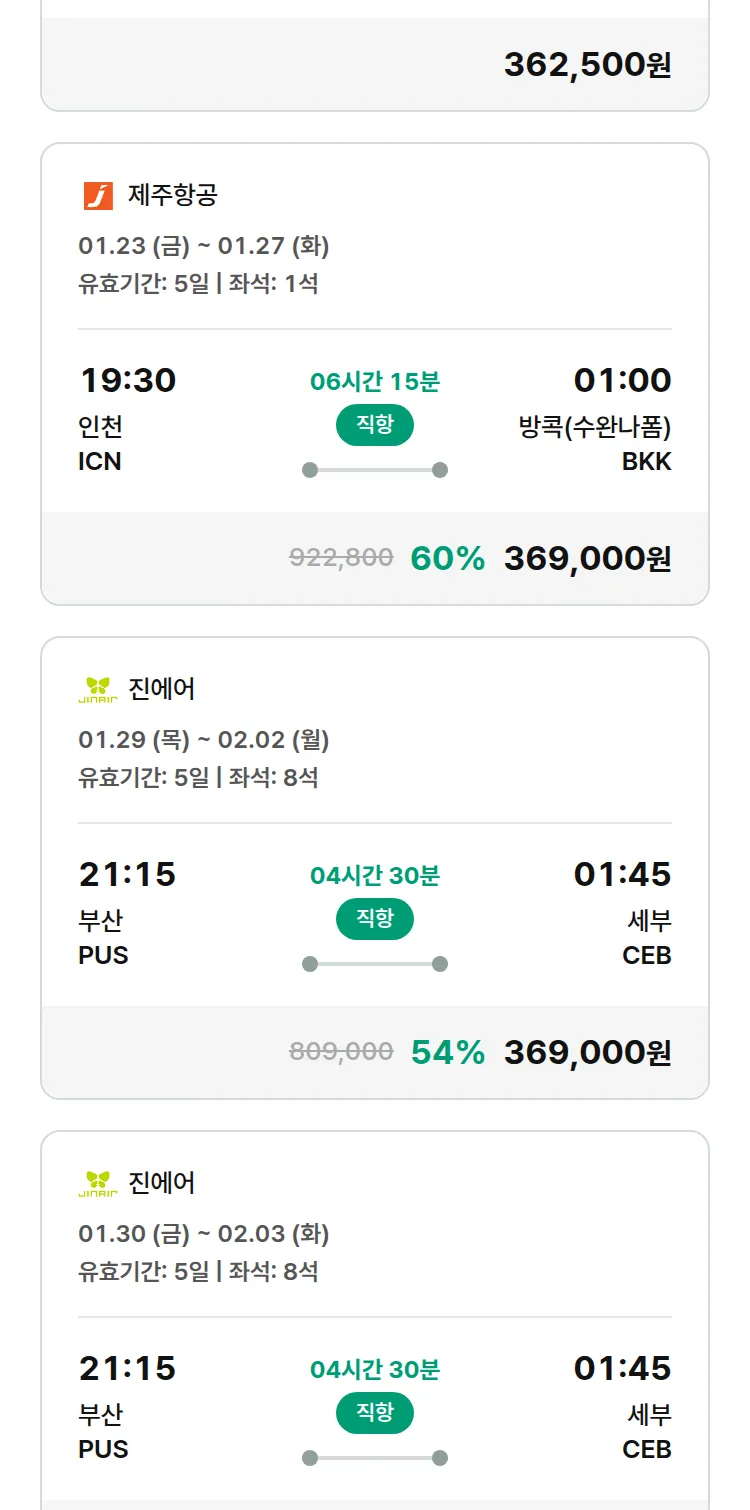Select the 369,000원 price on the Jeju Air card
The width and height of the screenshot is (750, 1510).
587,559
